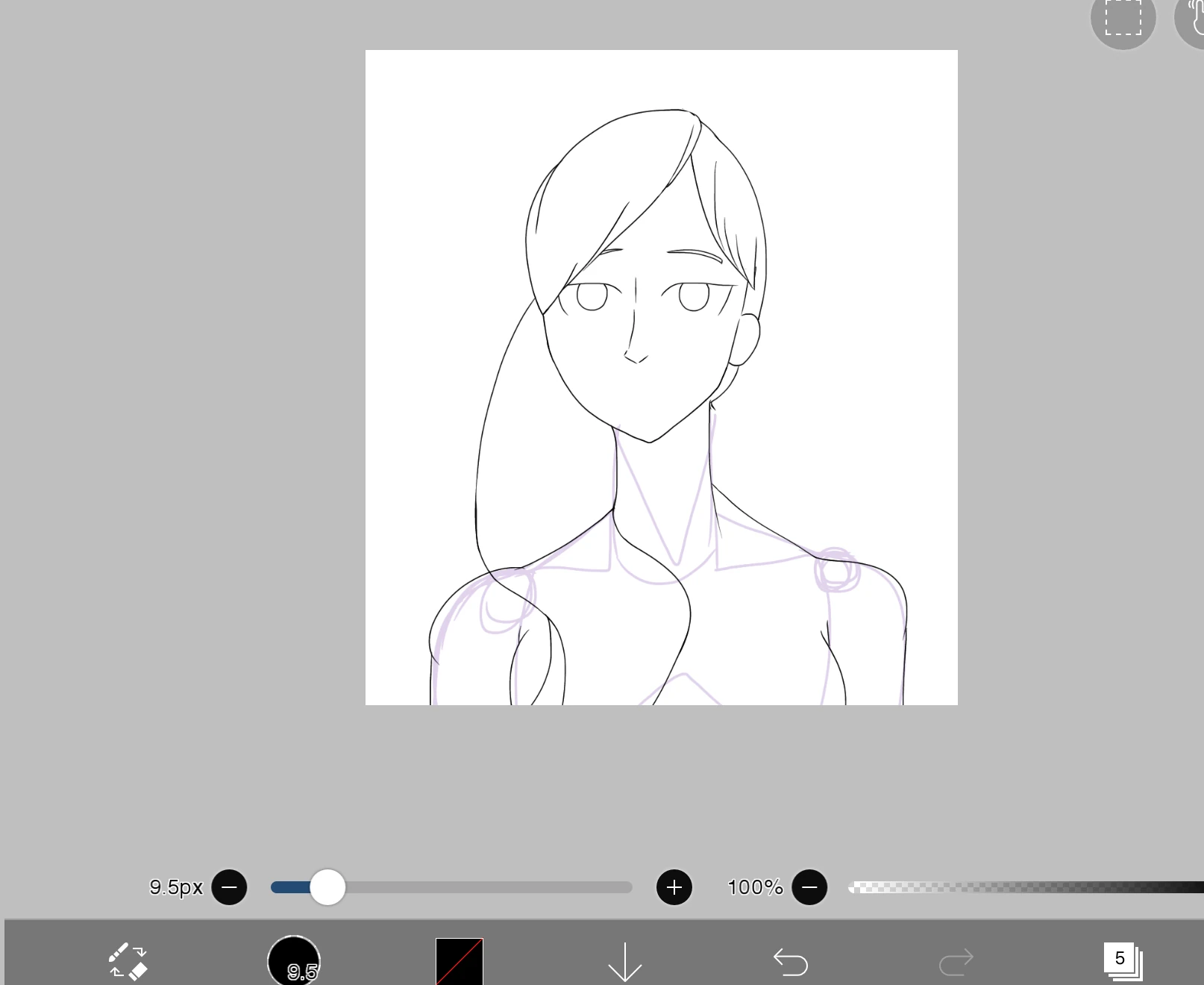Open the black color swatch picker

click(x=460, y=961)
